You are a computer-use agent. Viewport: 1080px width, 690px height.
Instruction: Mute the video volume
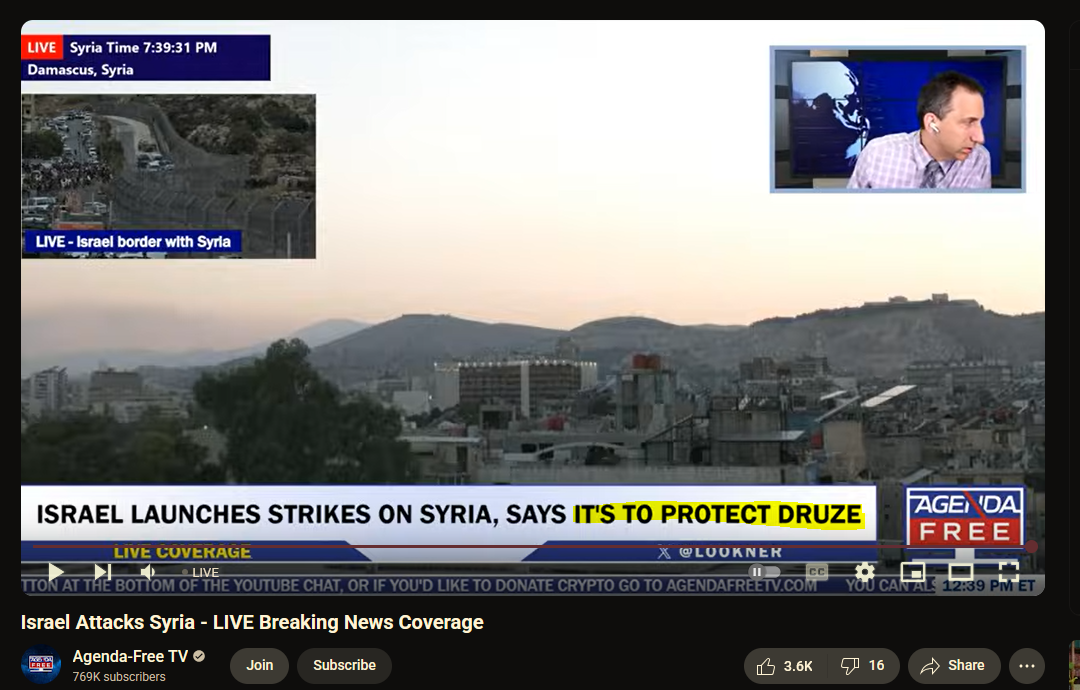(x=148, y=572)
